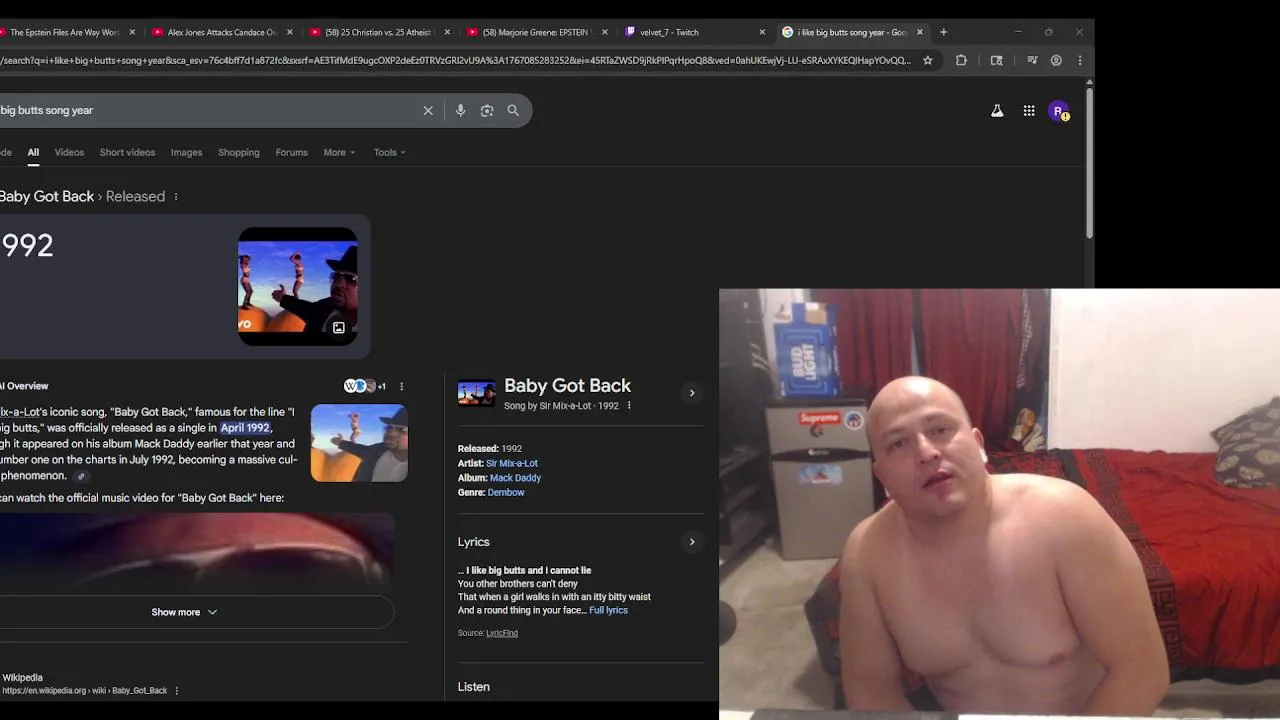The height and width of the screenshot is (720, 1280).
Task: Expand Show more in AI Overview
Action: (x=184, y=612)
